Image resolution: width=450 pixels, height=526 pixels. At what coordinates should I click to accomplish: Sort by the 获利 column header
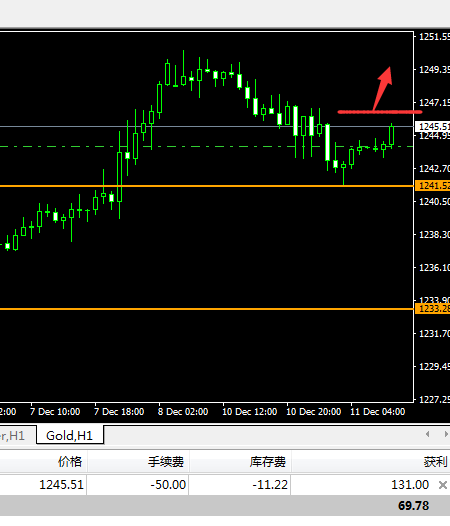[x=435, y=462]
